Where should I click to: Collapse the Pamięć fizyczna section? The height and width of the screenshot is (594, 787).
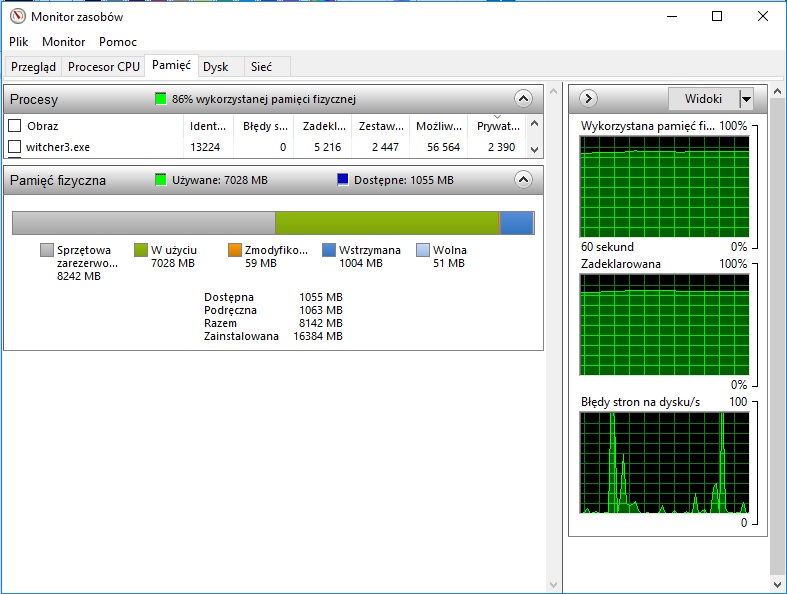(x=523, y=180)
